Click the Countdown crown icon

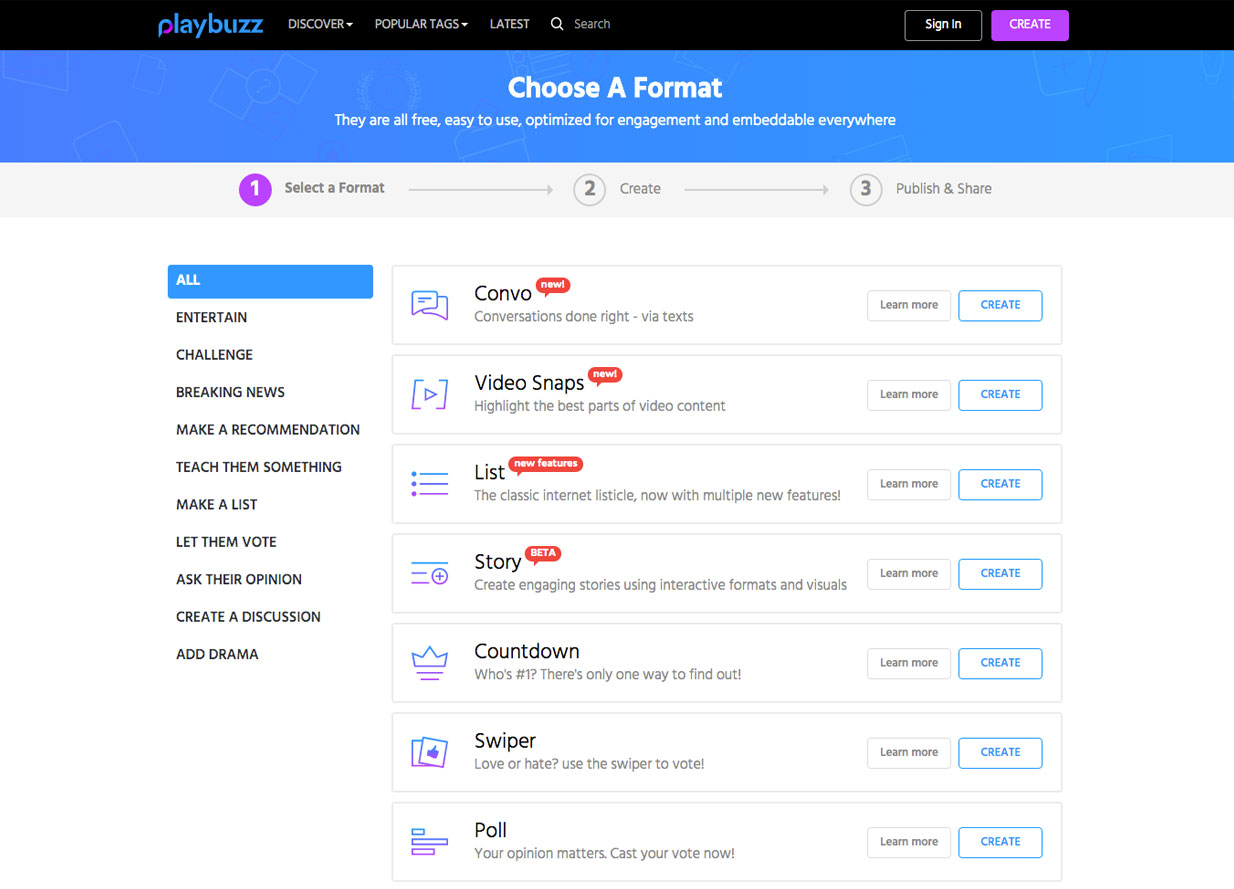pos(430,663)
